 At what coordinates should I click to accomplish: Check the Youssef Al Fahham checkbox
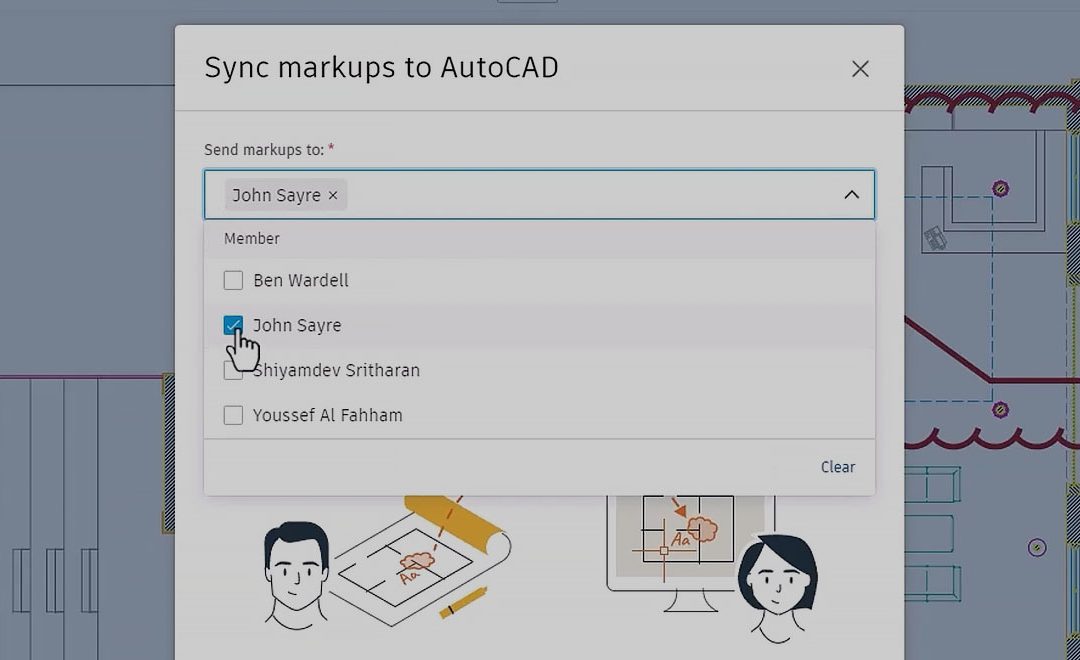pos(233,415)
